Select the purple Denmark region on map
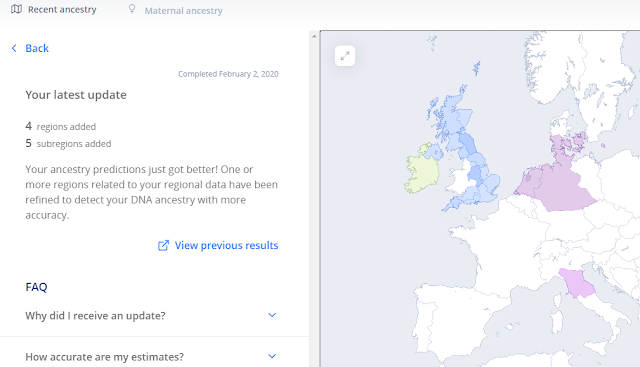 [565, 145]
